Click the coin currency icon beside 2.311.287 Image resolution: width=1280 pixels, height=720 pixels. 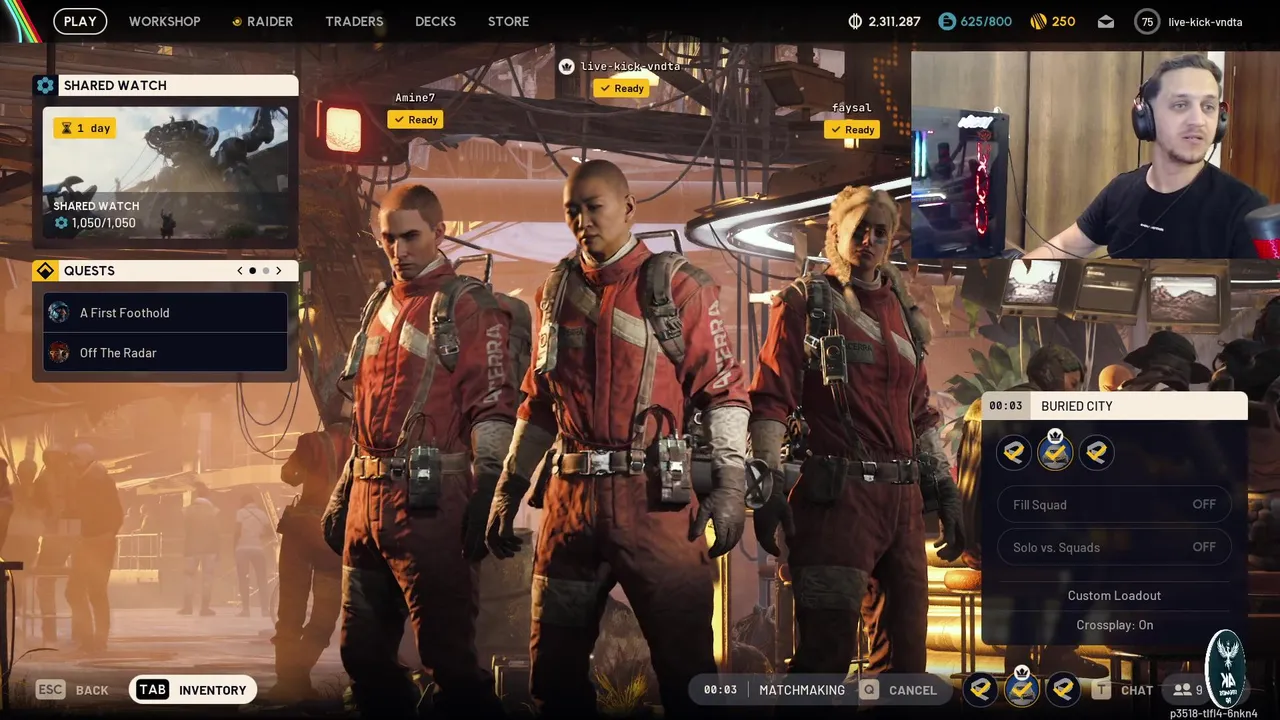[855, 21]
